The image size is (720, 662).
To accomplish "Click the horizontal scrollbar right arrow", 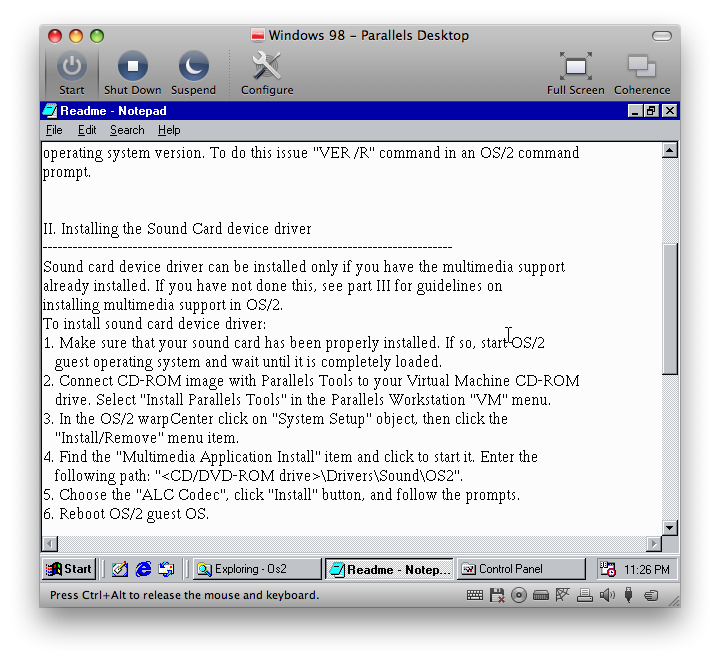I will pos(654,544).
